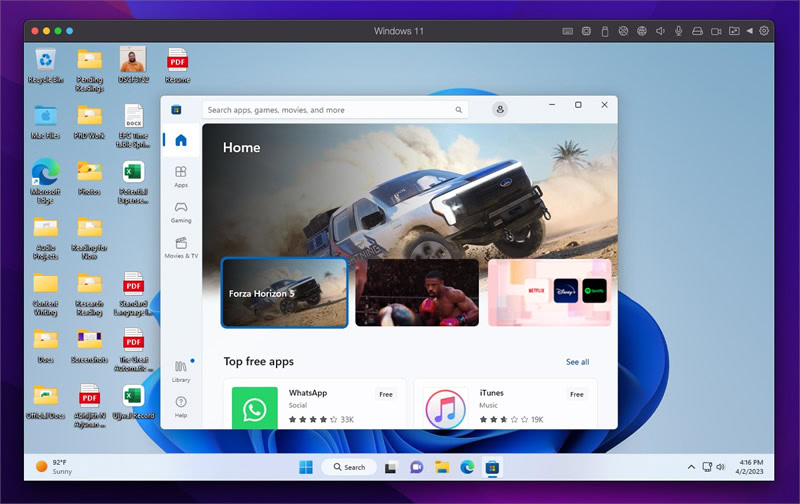
Task: Open the Windows Start menu
Action: click(x=306, y=467)
